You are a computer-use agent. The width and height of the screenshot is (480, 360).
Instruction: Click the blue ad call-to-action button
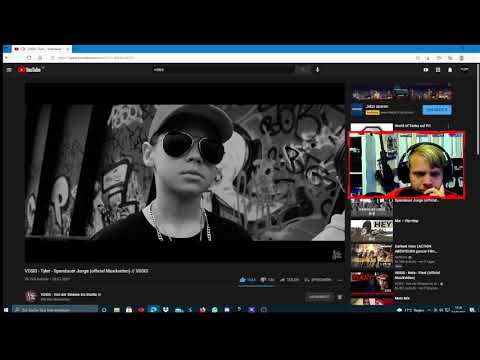pos(437,110)
